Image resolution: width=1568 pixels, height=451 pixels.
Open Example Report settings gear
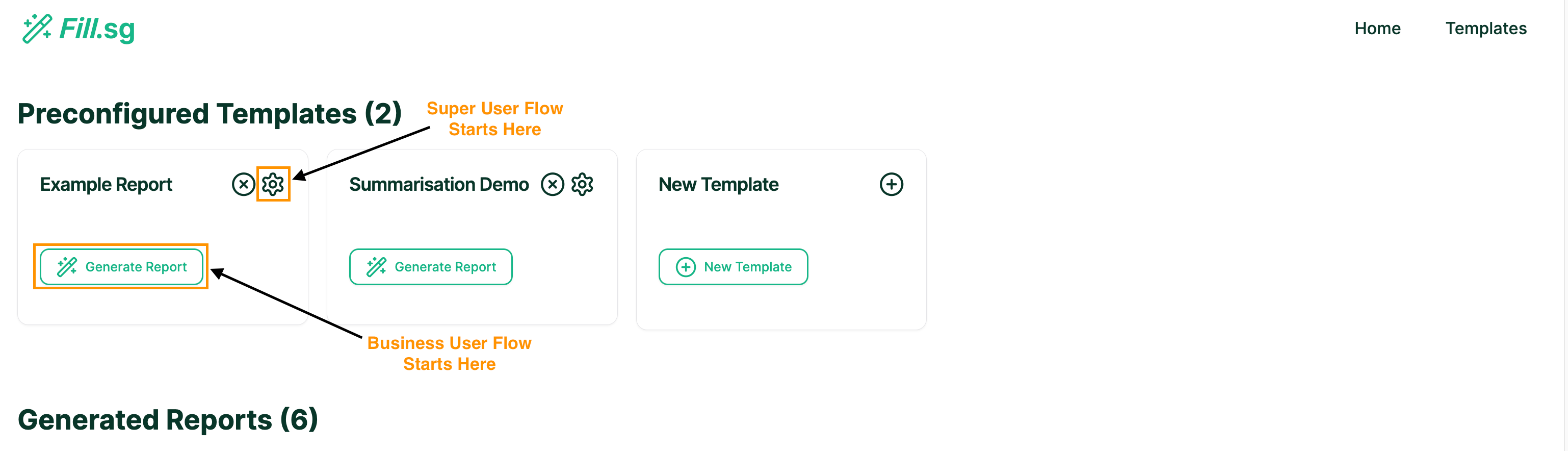[x=273, y=184]
